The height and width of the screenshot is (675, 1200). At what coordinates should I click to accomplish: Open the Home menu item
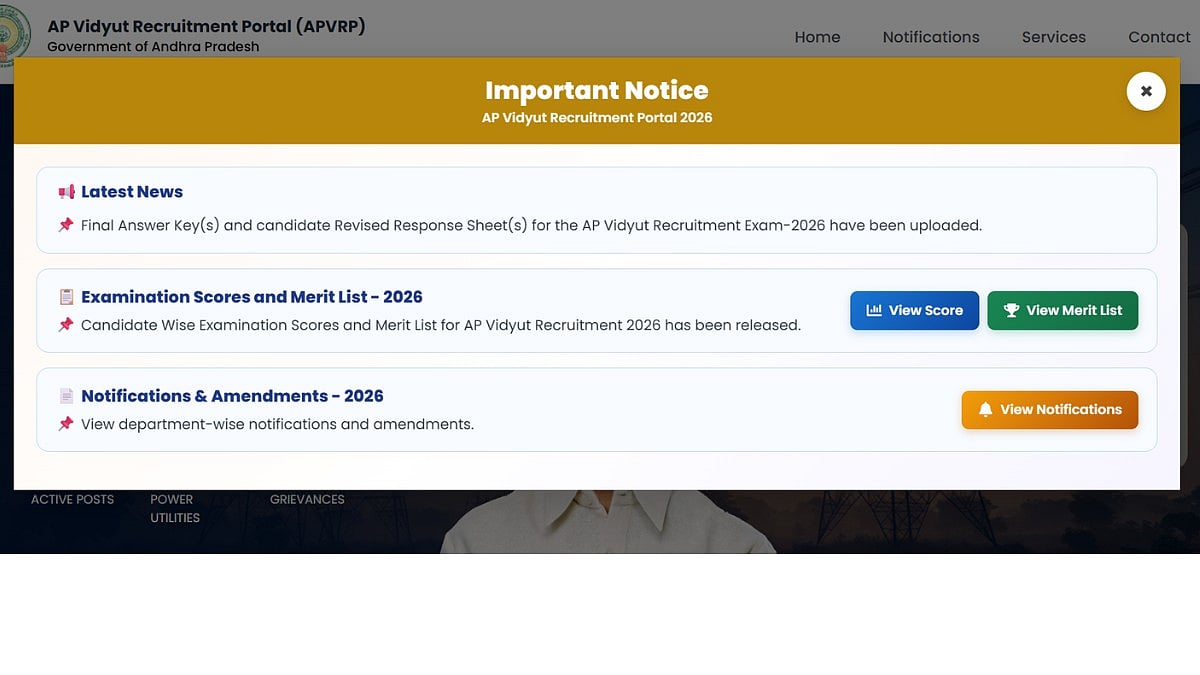click(817, 37)
